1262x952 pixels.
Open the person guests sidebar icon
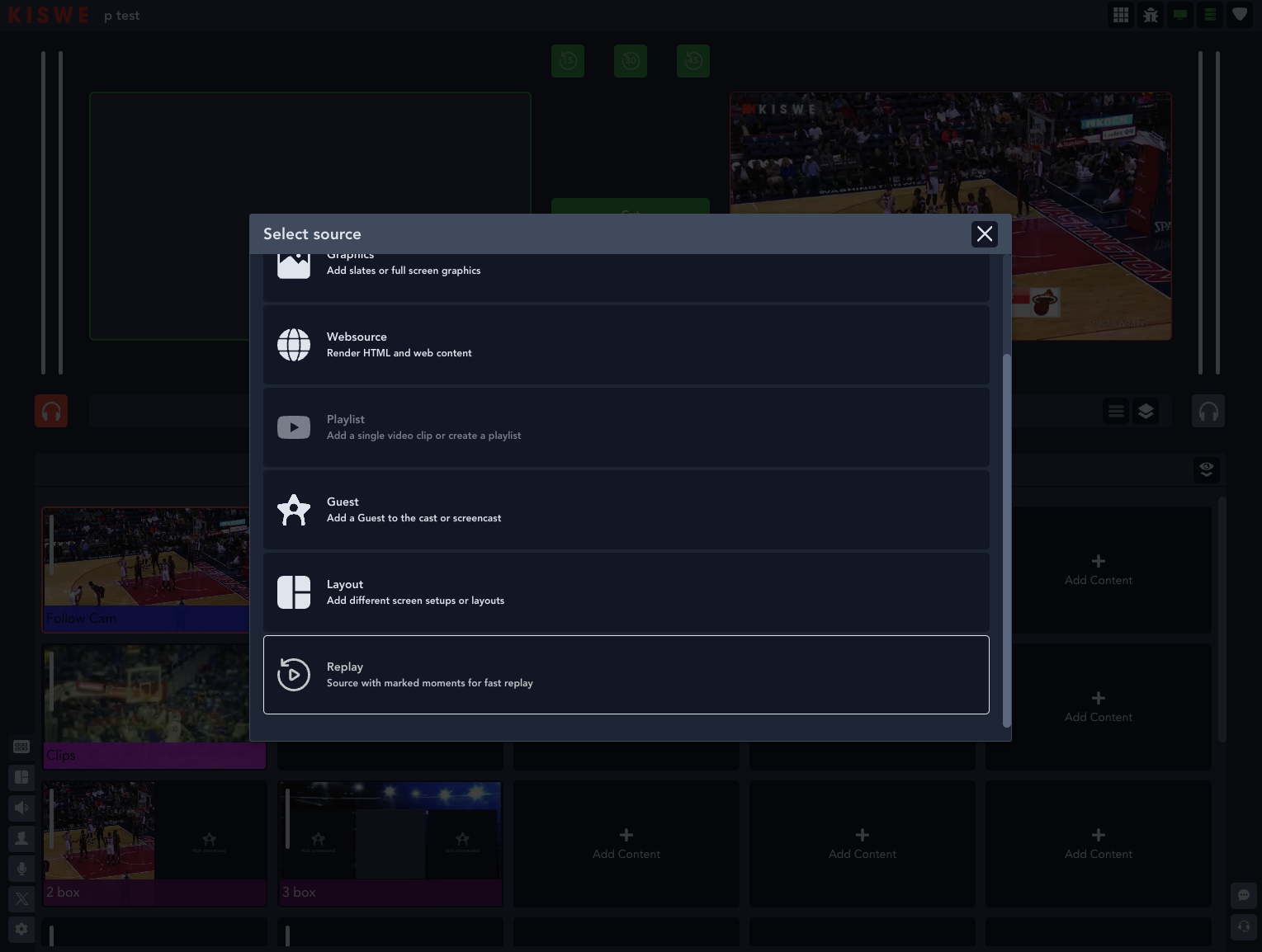21,838
